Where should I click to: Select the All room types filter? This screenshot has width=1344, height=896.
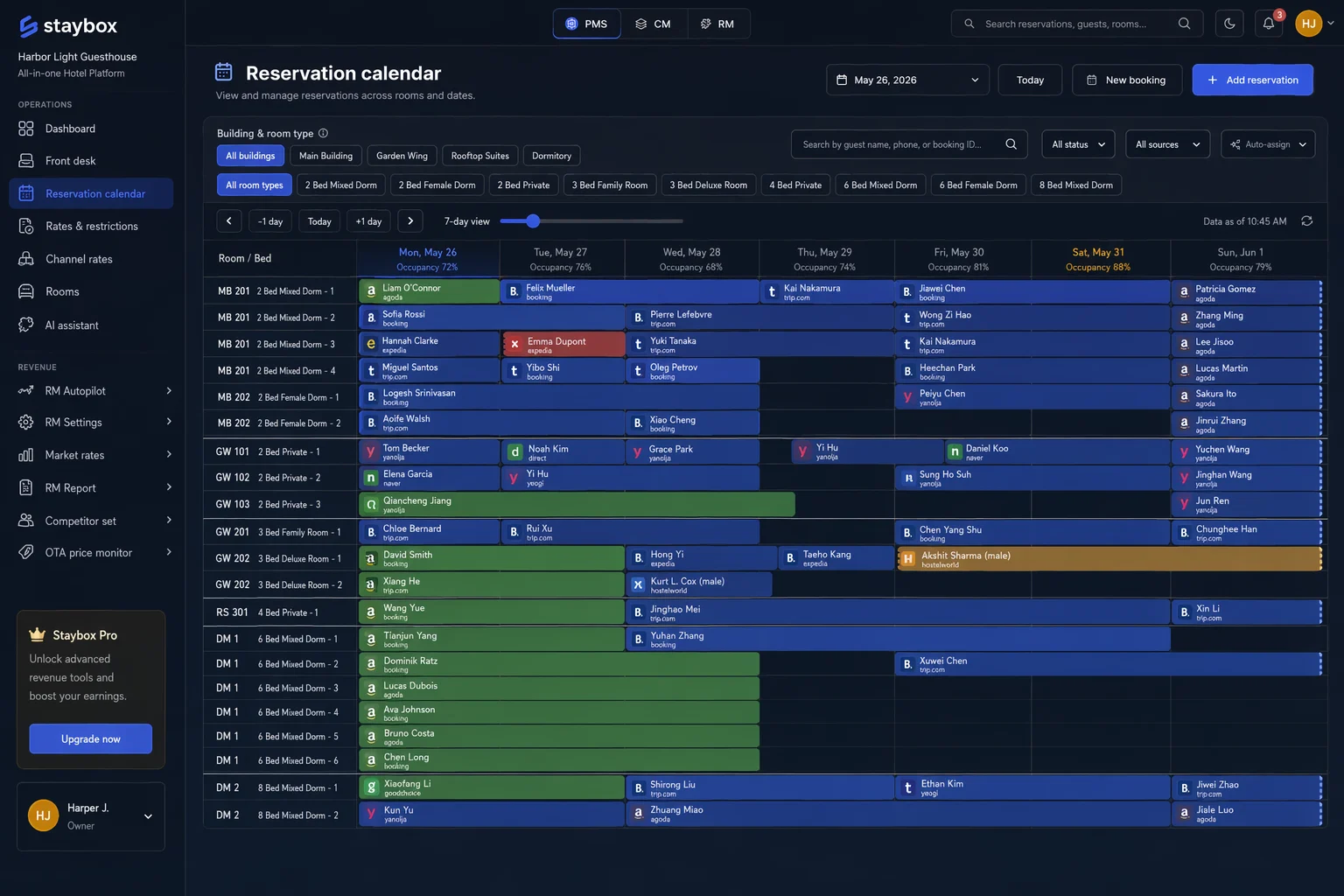tap(255, 185)
